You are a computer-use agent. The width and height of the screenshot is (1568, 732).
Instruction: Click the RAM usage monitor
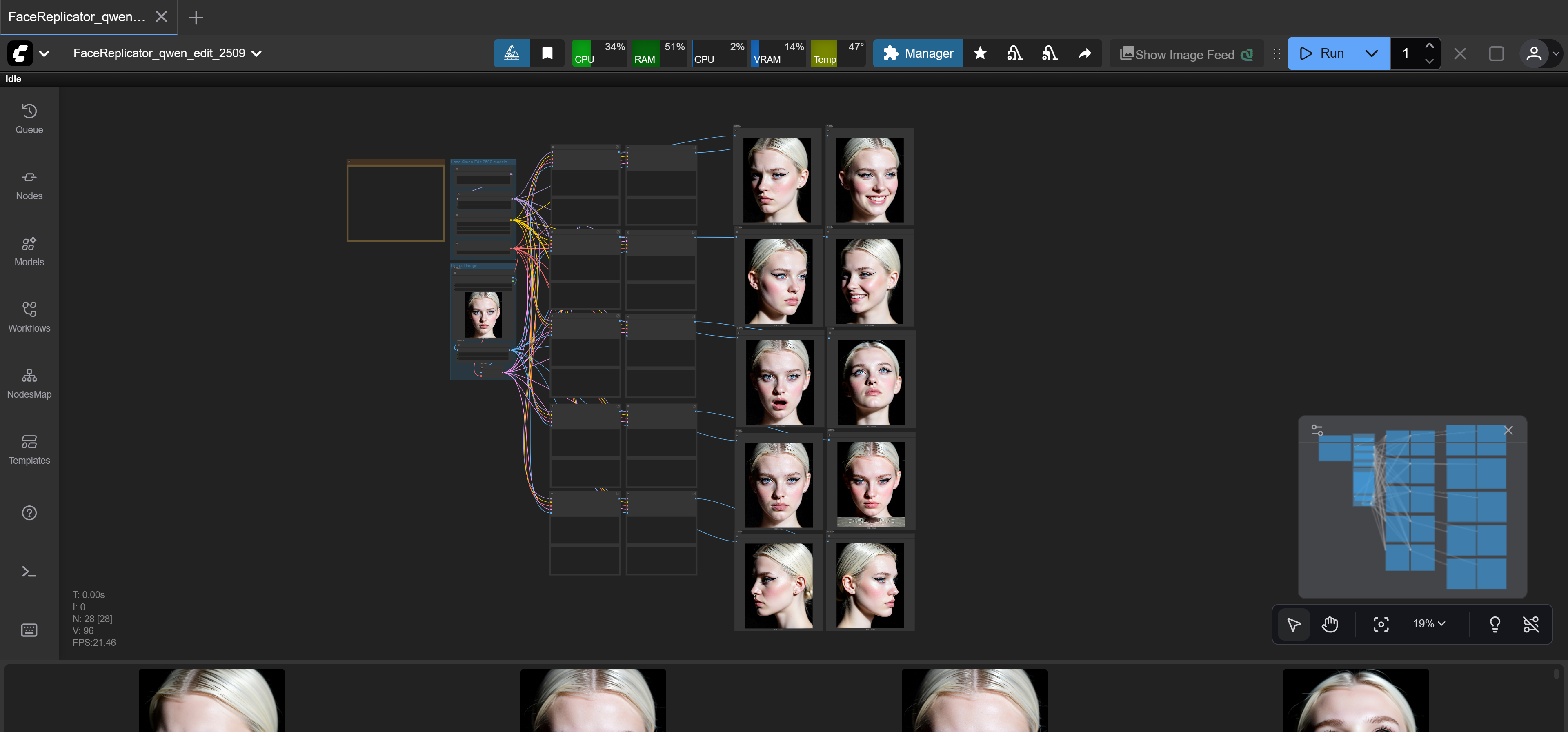coord(659,53)
